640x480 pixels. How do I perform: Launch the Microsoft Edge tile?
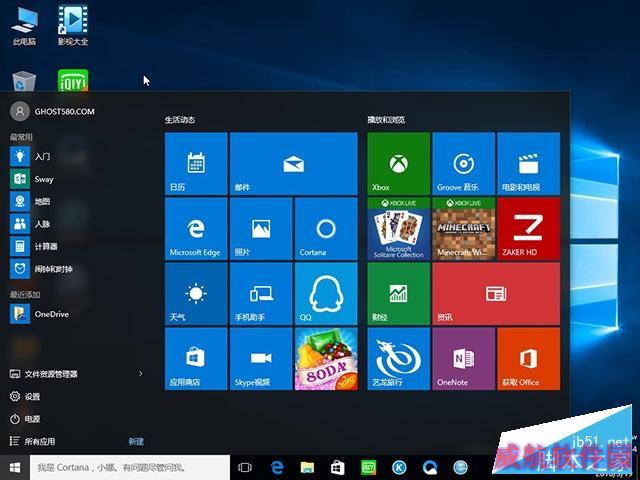196,229
